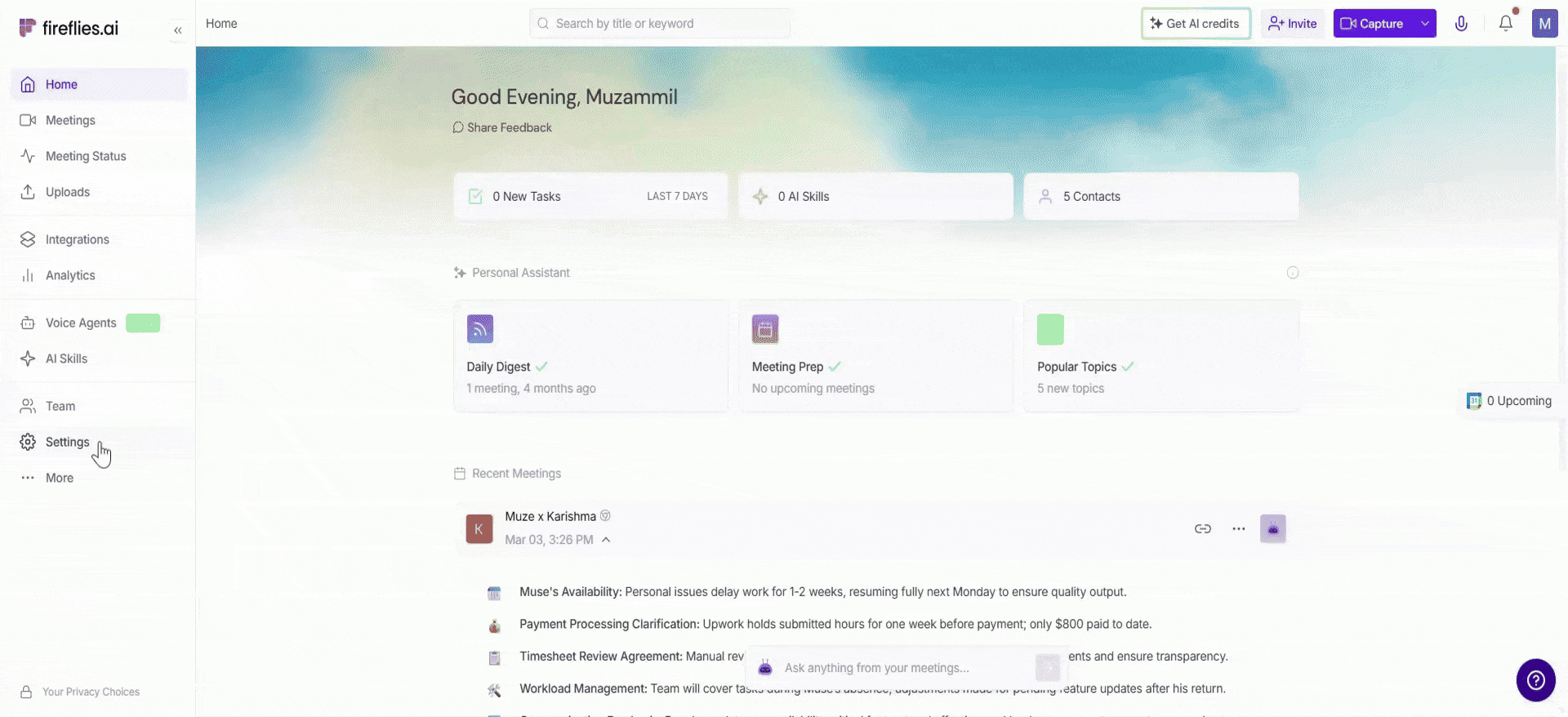The height and width of the screenshot is (717, 1568).
Task: Click the Daily Digest feed icon
Action: coord(480,329)
